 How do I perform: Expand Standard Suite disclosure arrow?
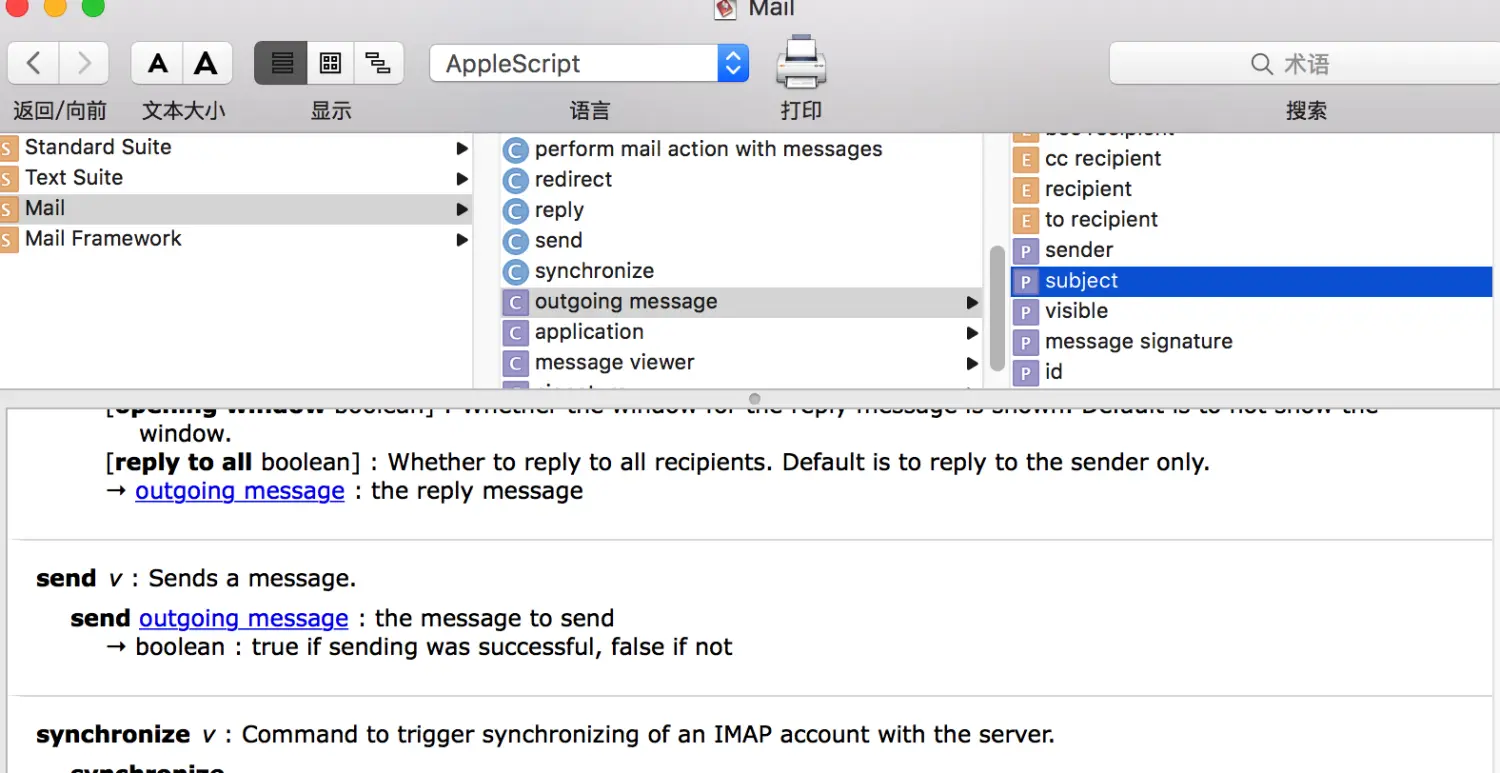click(x=462, y=148)
